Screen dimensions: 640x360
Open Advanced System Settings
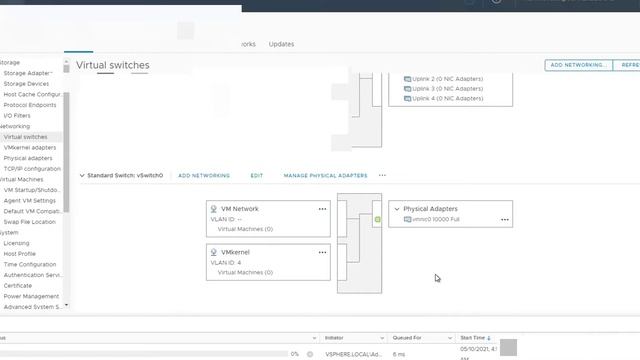coord(32,307)
